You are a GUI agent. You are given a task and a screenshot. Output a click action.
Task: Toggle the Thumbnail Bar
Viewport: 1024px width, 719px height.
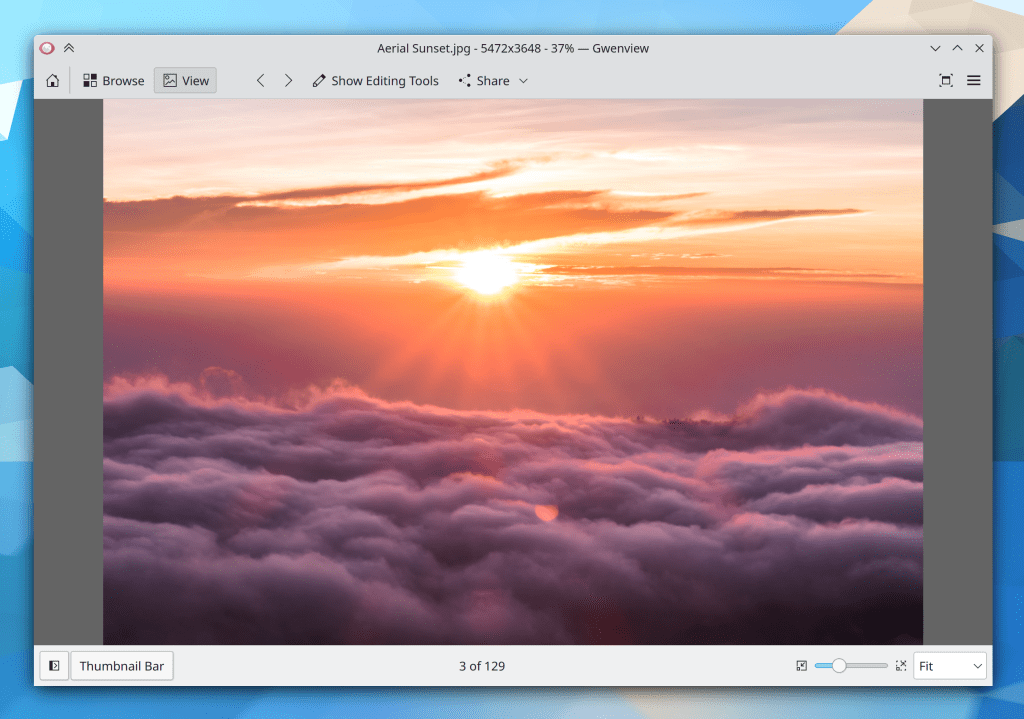pyautogui.click(x=121, y=666)
